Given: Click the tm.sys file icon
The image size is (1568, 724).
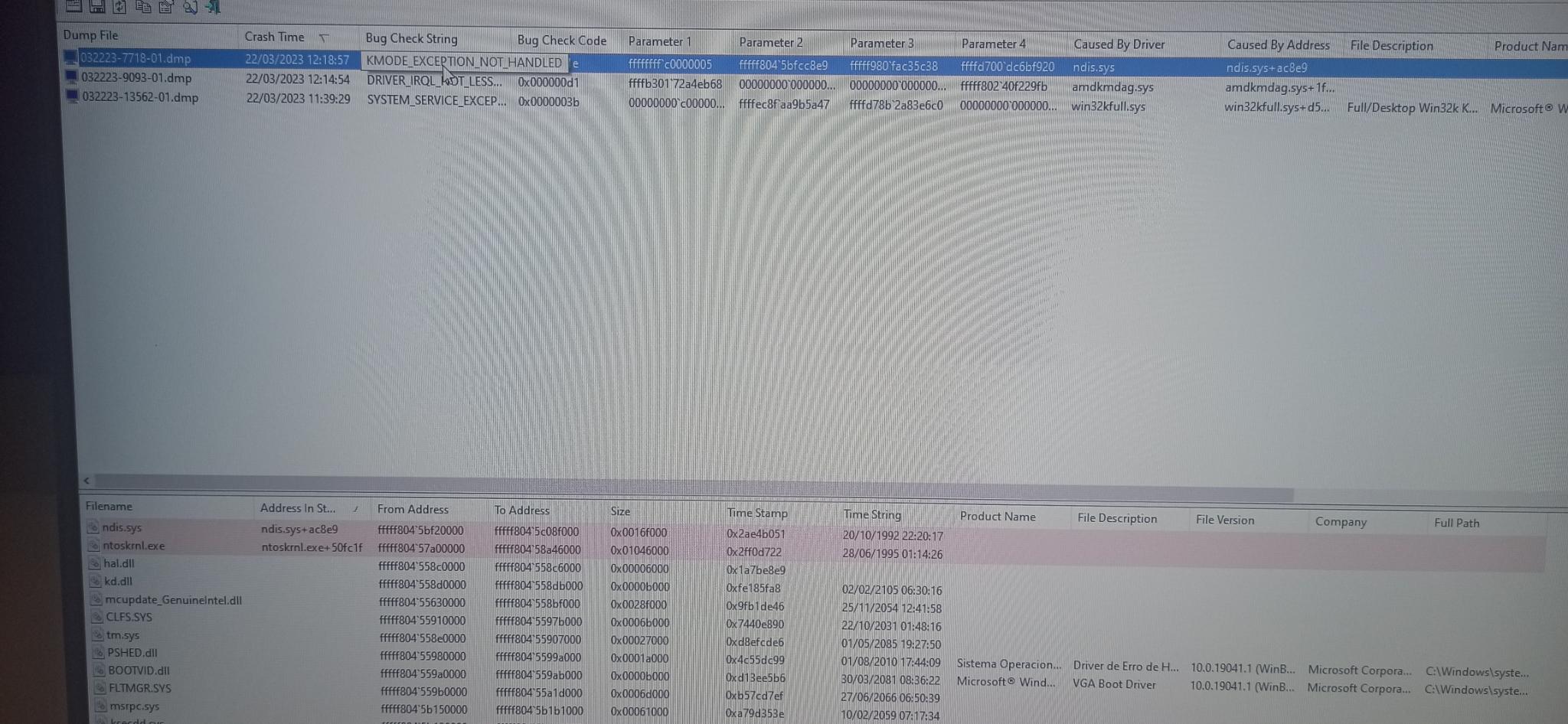Looking at the screenshot, I should pyautogui.click(x=98, y=634).
